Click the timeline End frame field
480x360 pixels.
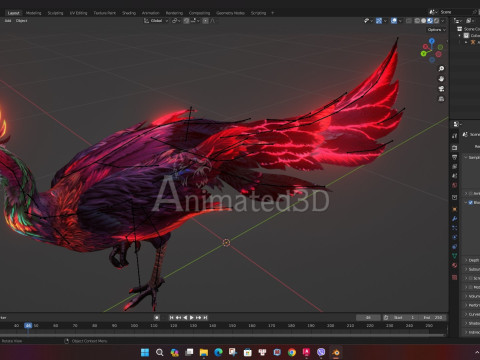pos(433,318)
